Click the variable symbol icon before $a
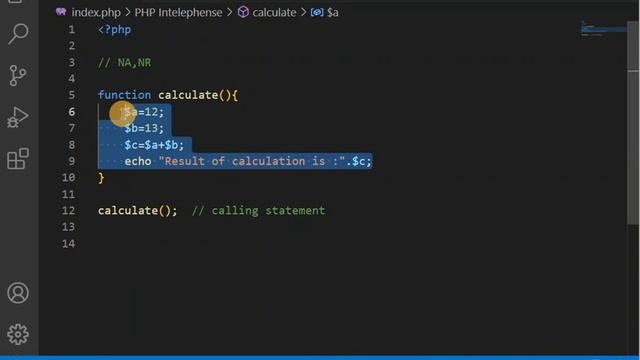Image resolution: width=640 pixels, height=360 pixels. (317, 13)
